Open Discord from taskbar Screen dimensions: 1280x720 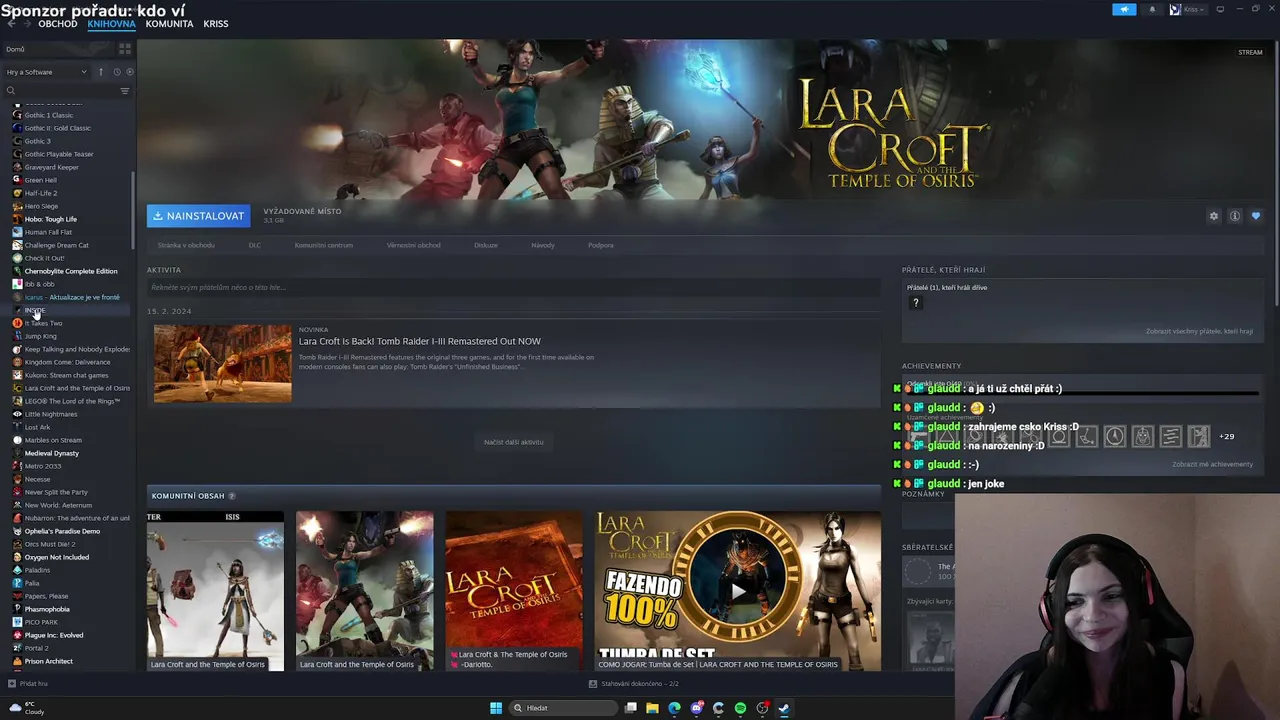point(696,708)
